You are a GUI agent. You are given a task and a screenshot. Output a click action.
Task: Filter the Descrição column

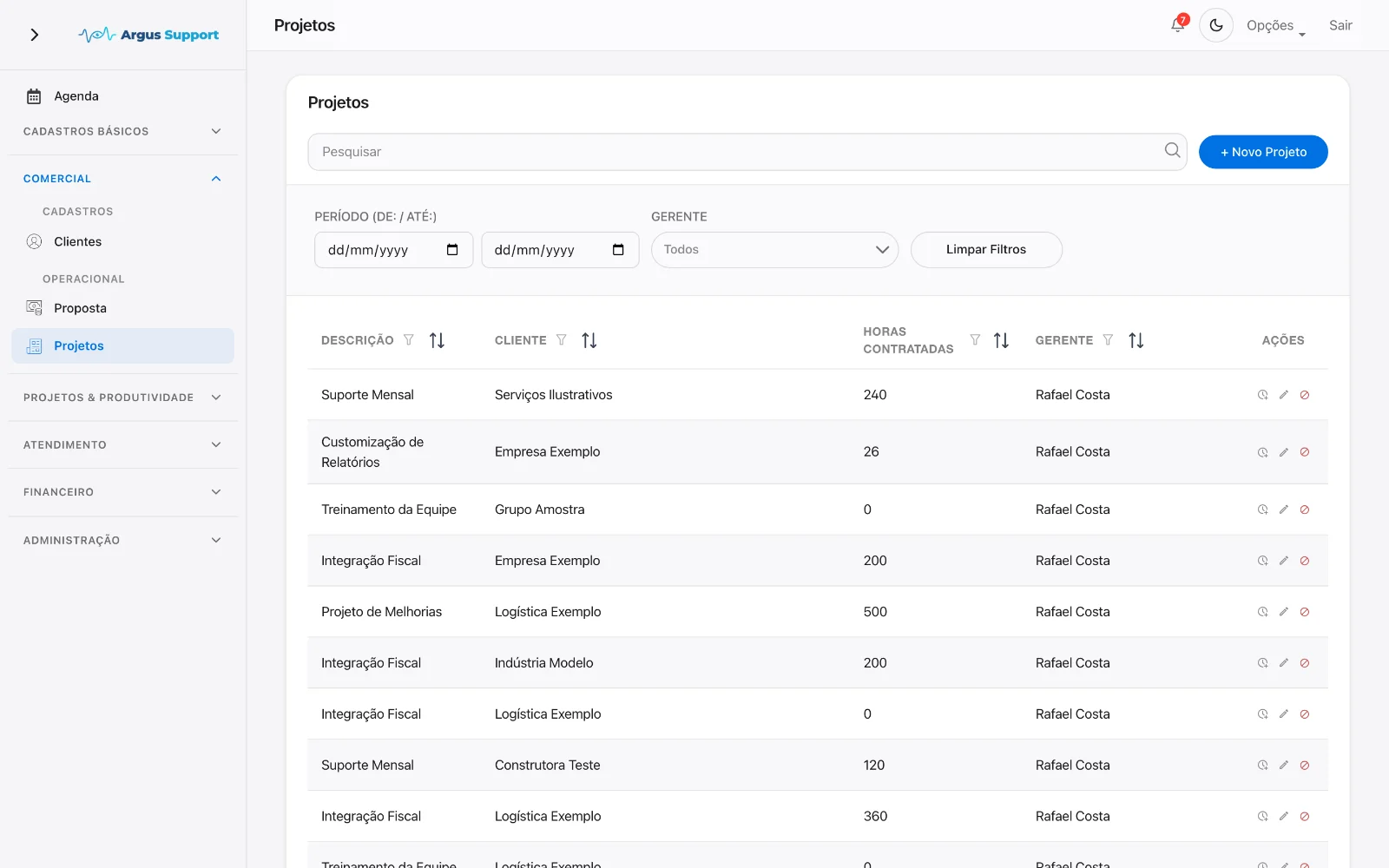[x=409, y=340]
